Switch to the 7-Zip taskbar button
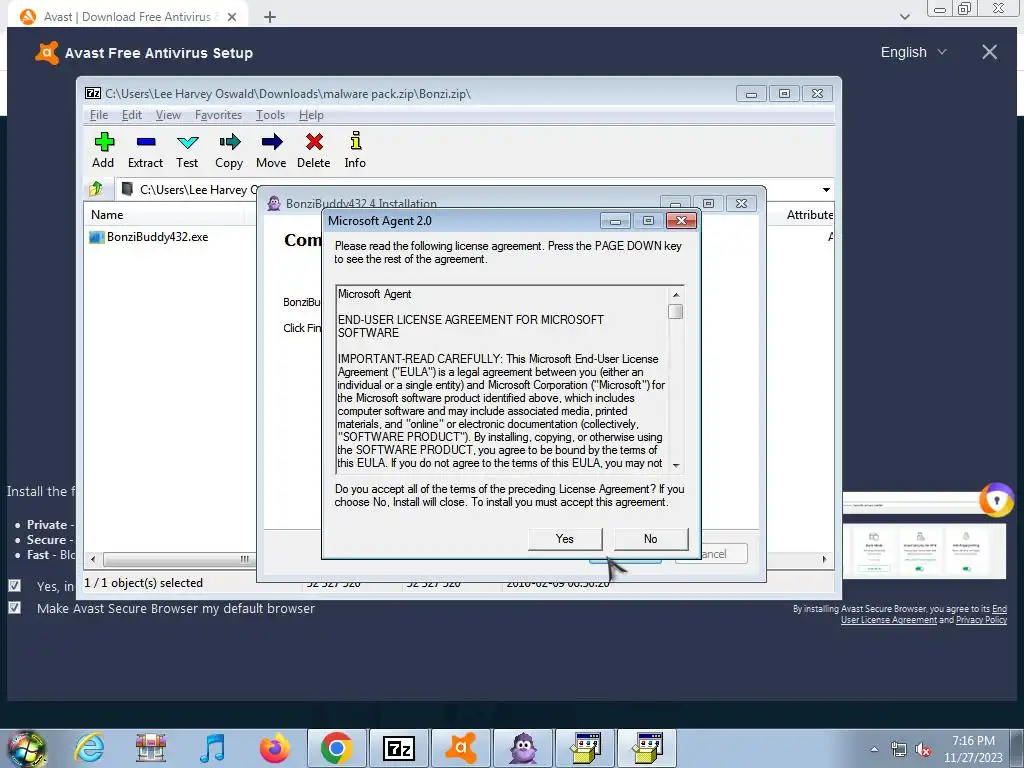Viewport: 1024px width, 768px height. point(398,748)
